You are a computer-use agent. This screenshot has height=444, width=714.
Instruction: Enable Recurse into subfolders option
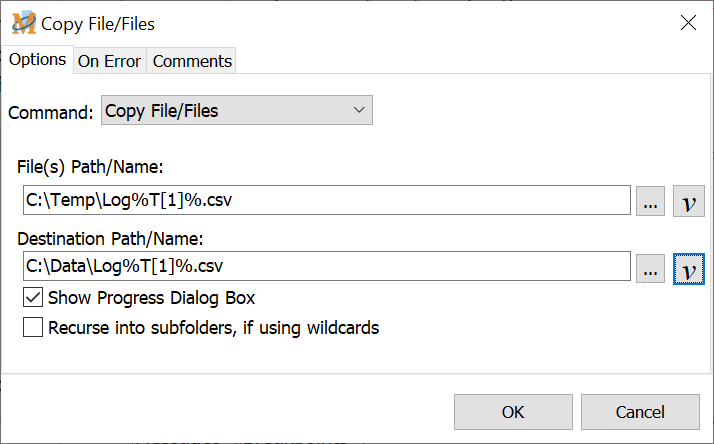pyautogui.click(x=33, y=327)
